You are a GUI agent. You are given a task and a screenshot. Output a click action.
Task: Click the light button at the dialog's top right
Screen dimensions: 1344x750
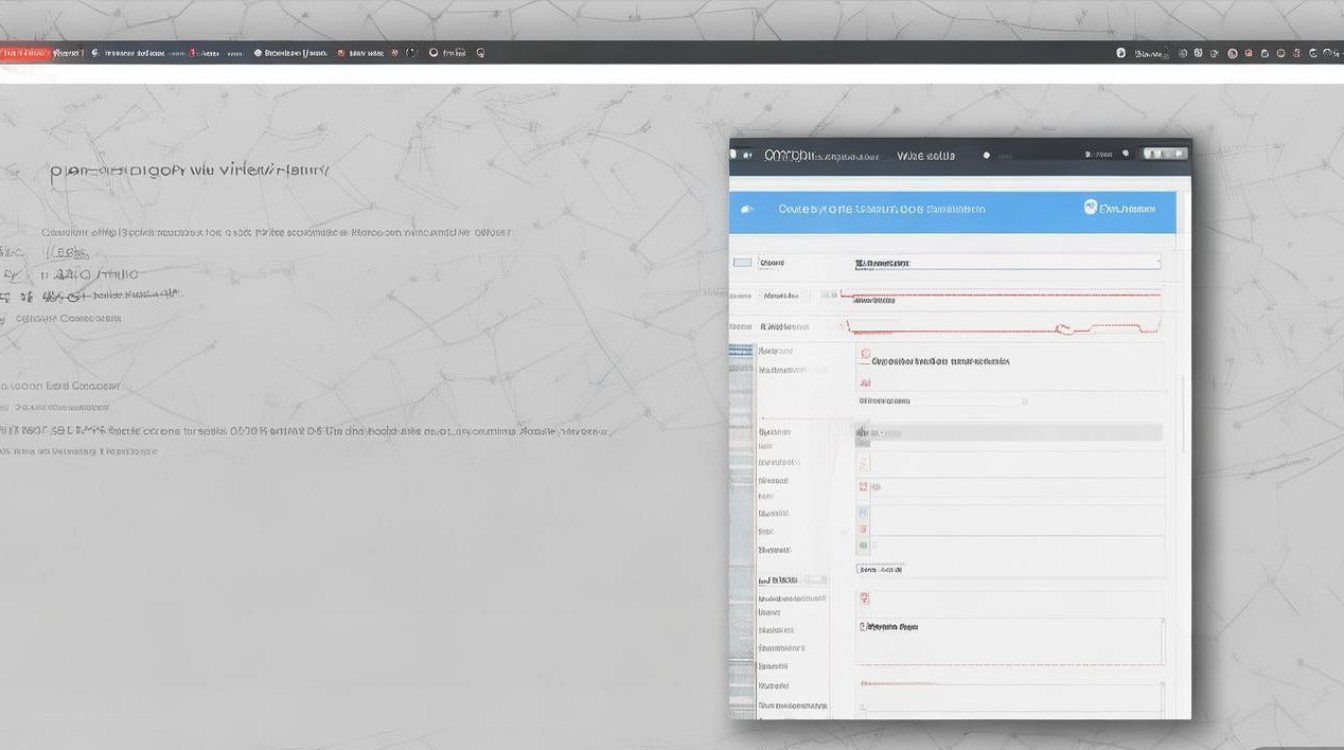1165,154
